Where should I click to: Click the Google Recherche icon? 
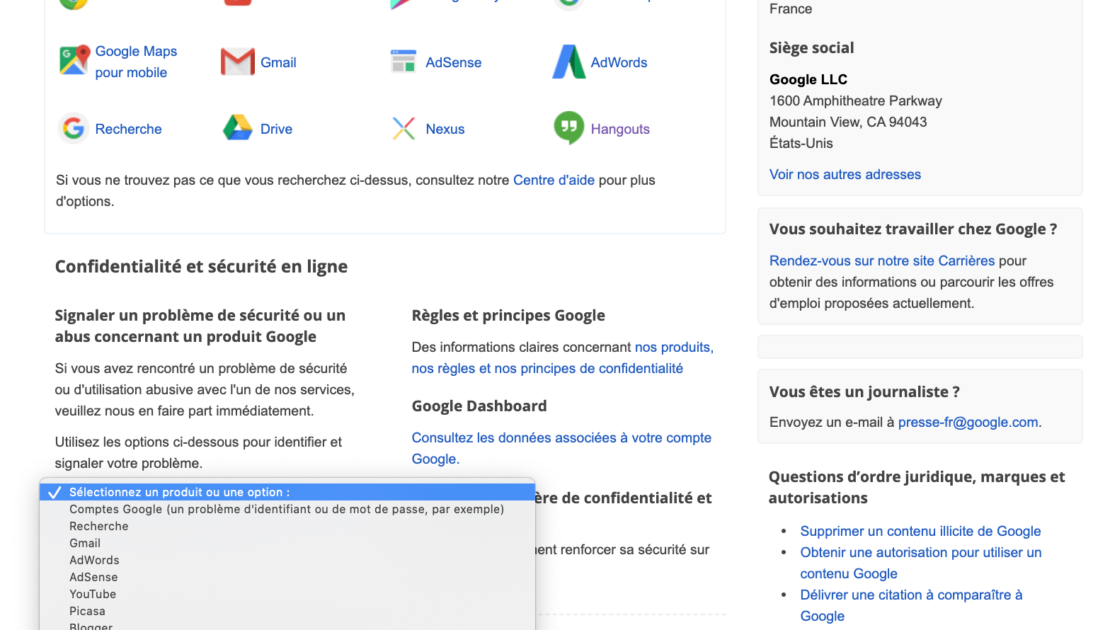(x=73, y=129)
